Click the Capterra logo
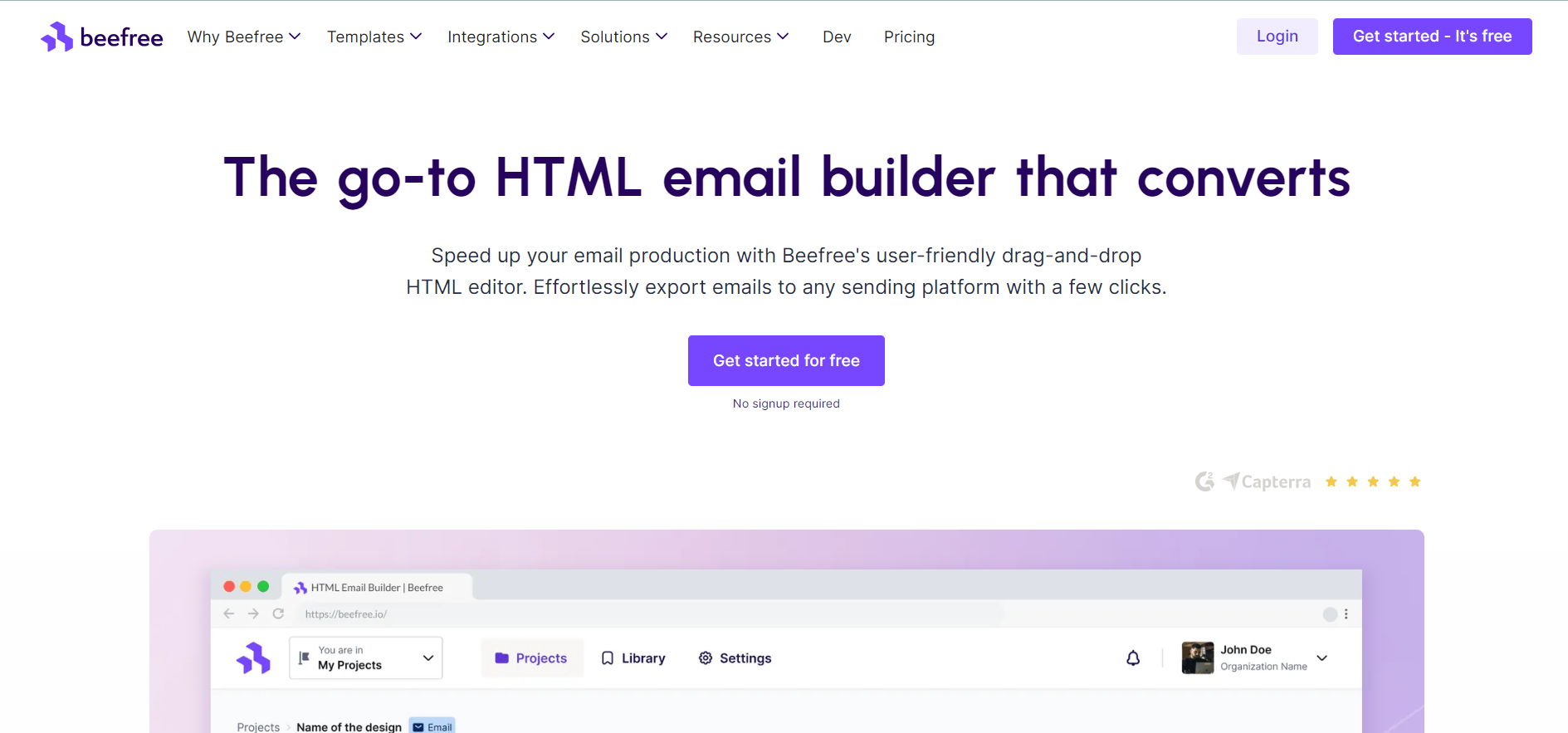Screen dimensions: 1568x733 point(1267,481)
